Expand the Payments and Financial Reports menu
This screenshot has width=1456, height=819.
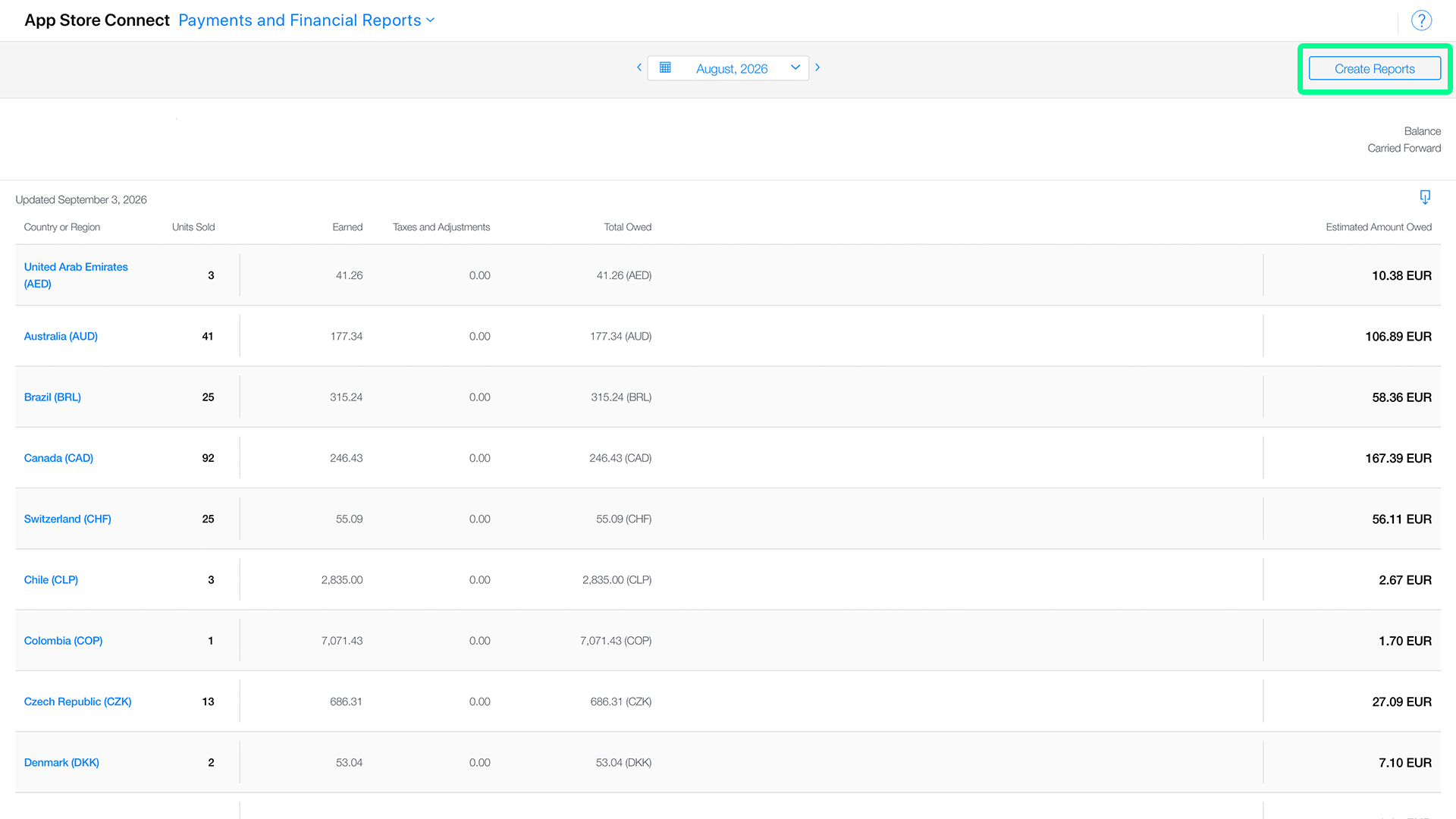tap(306, 20)
